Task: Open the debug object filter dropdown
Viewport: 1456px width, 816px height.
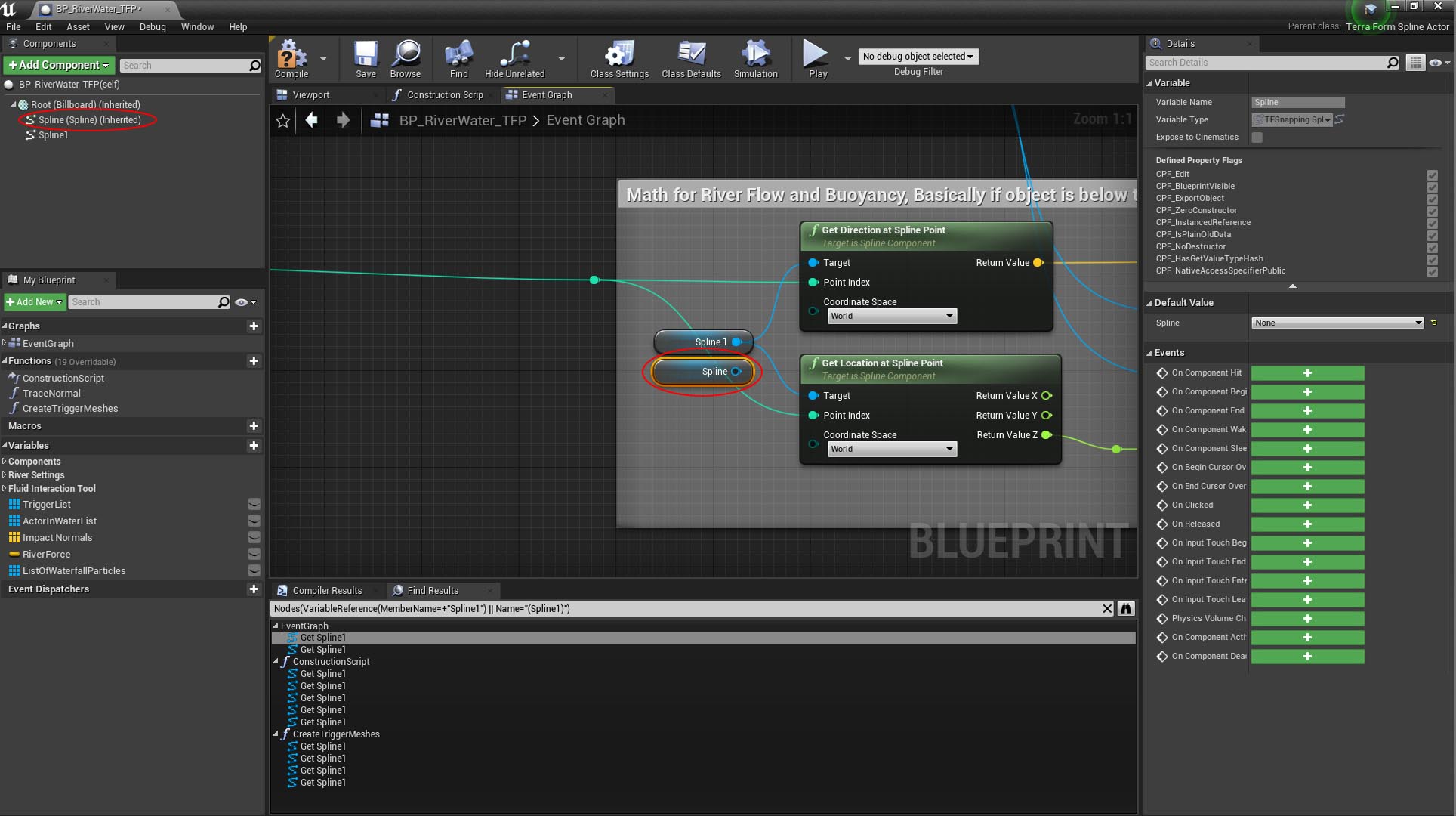Action: (x=918, y=57)
